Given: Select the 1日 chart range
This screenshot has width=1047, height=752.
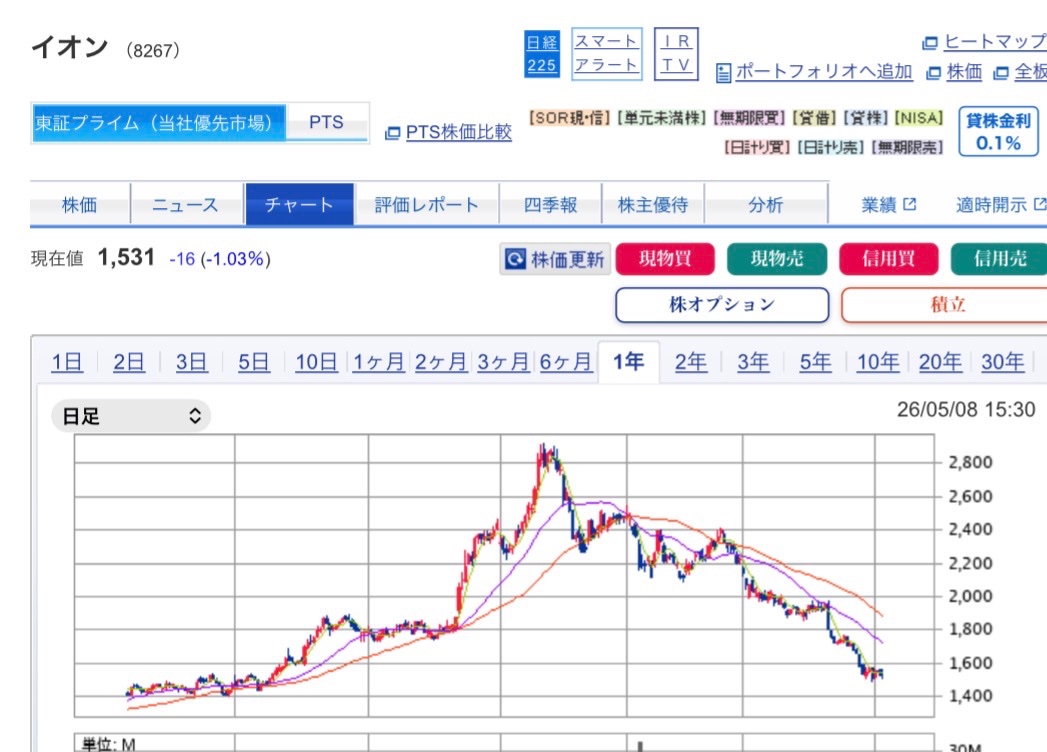Looking at the screenshot, I should 67,362.
